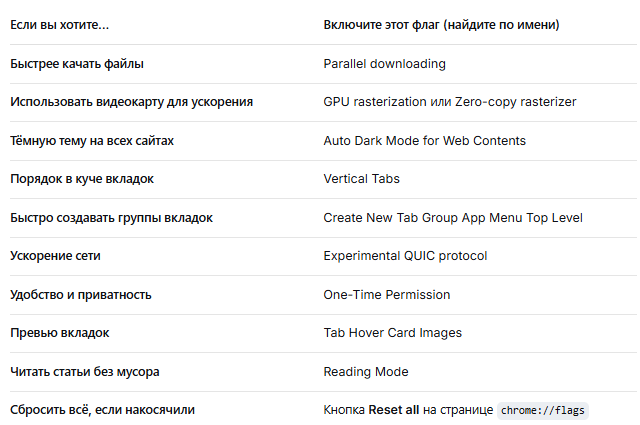The height and width of the screenshot is (425, 640).
Task: Click the 'Vertical Tabs' table cell
Action: pos(362,179)
